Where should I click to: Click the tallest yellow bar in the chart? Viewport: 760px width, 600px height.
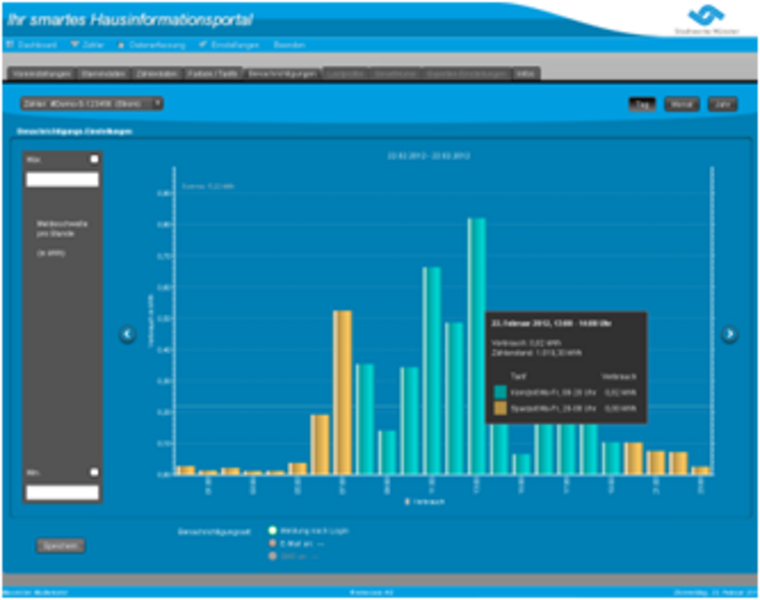pyautogui.click(x=342, y=392)
